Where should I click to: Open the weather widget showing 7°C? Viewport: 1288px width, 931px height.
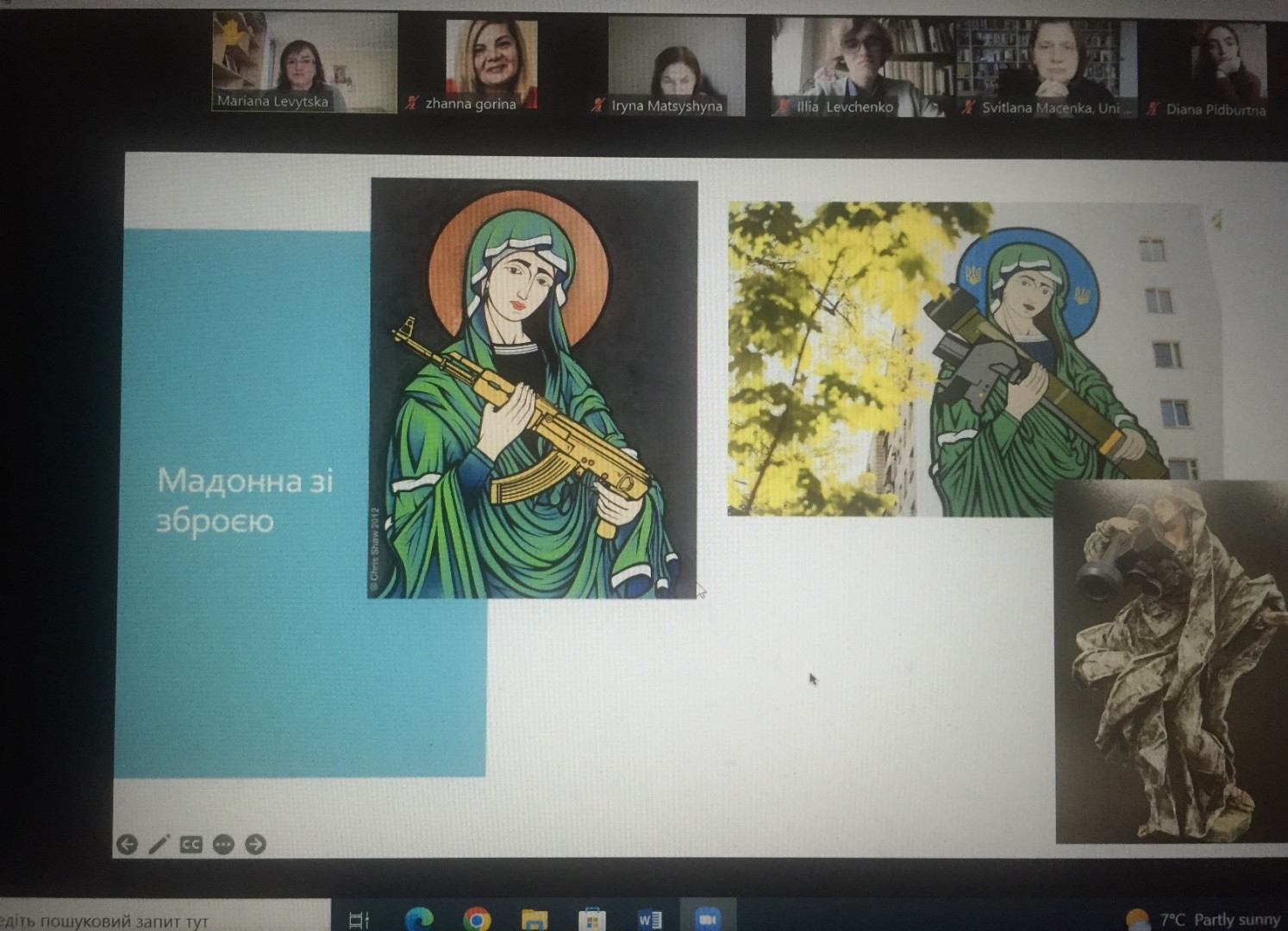1204,920
